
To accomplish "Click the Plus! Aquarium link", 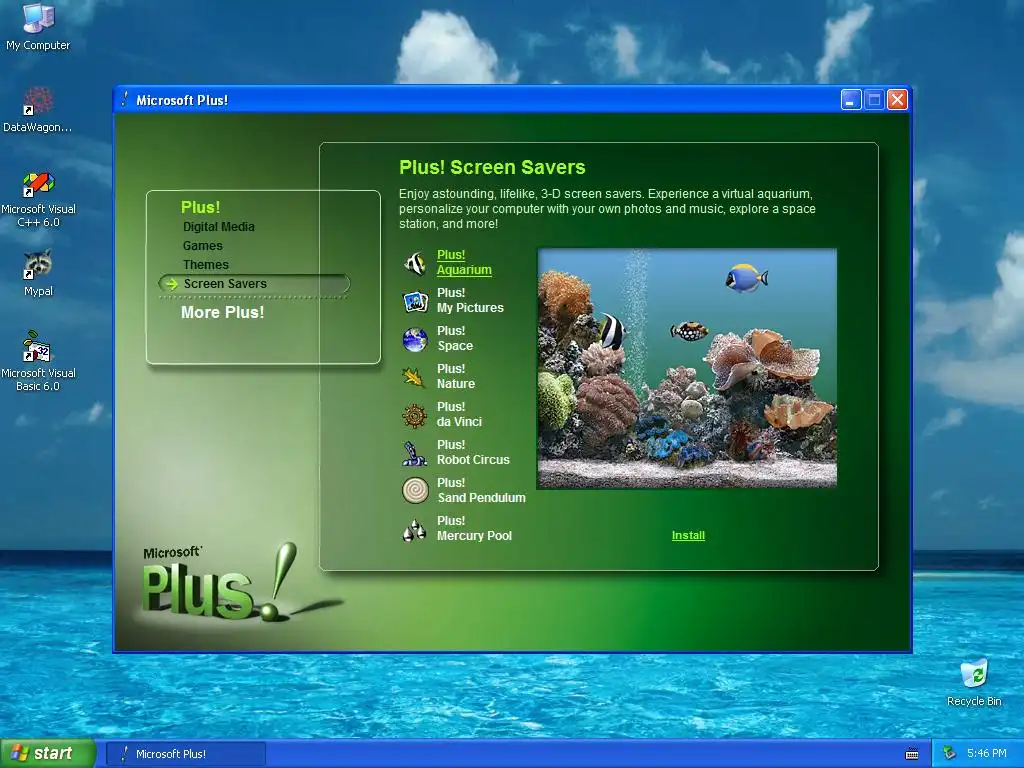I will pos(464,263).
